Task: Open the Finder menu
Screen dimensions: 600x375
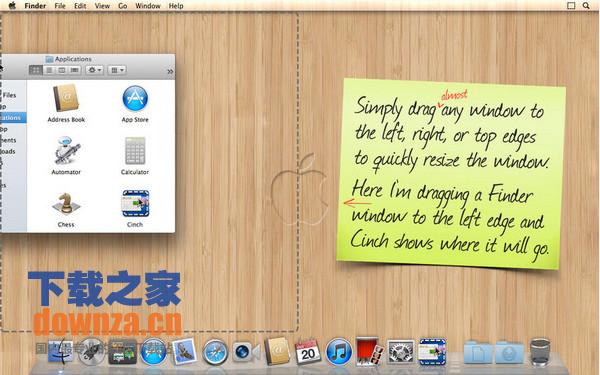Action: click(x=35, y=6)
